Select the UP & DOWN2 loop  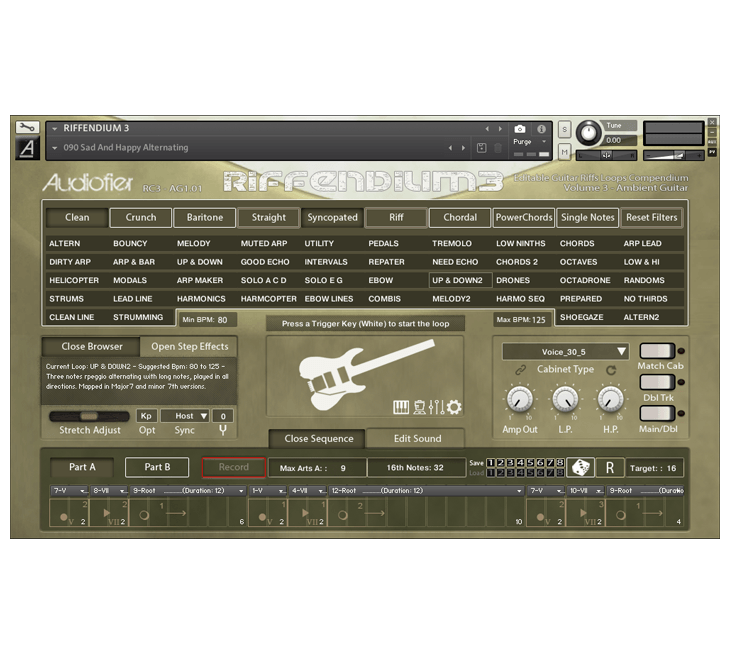coord(460,280)
